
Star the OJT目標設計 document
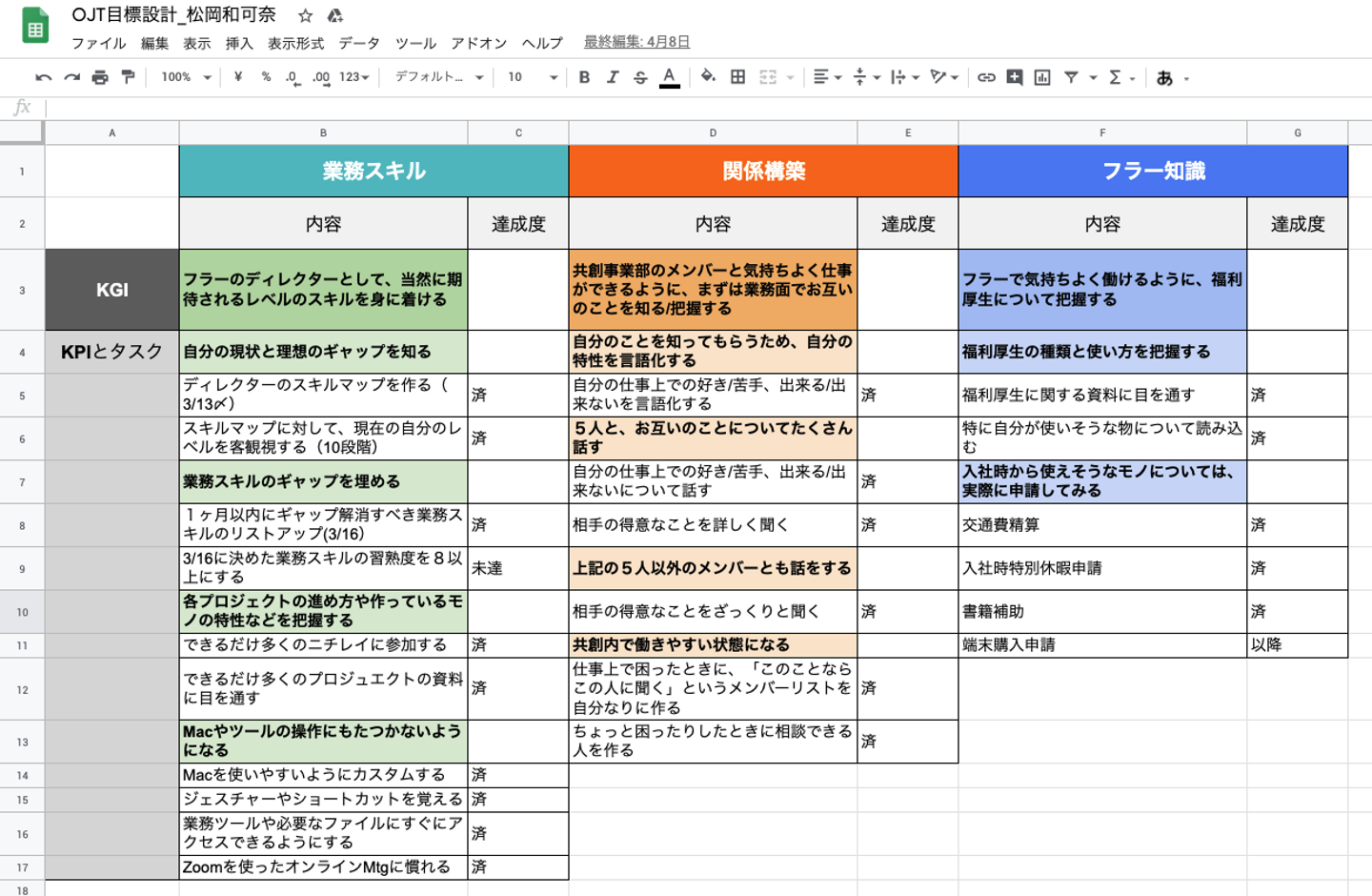tap(305, 15)
